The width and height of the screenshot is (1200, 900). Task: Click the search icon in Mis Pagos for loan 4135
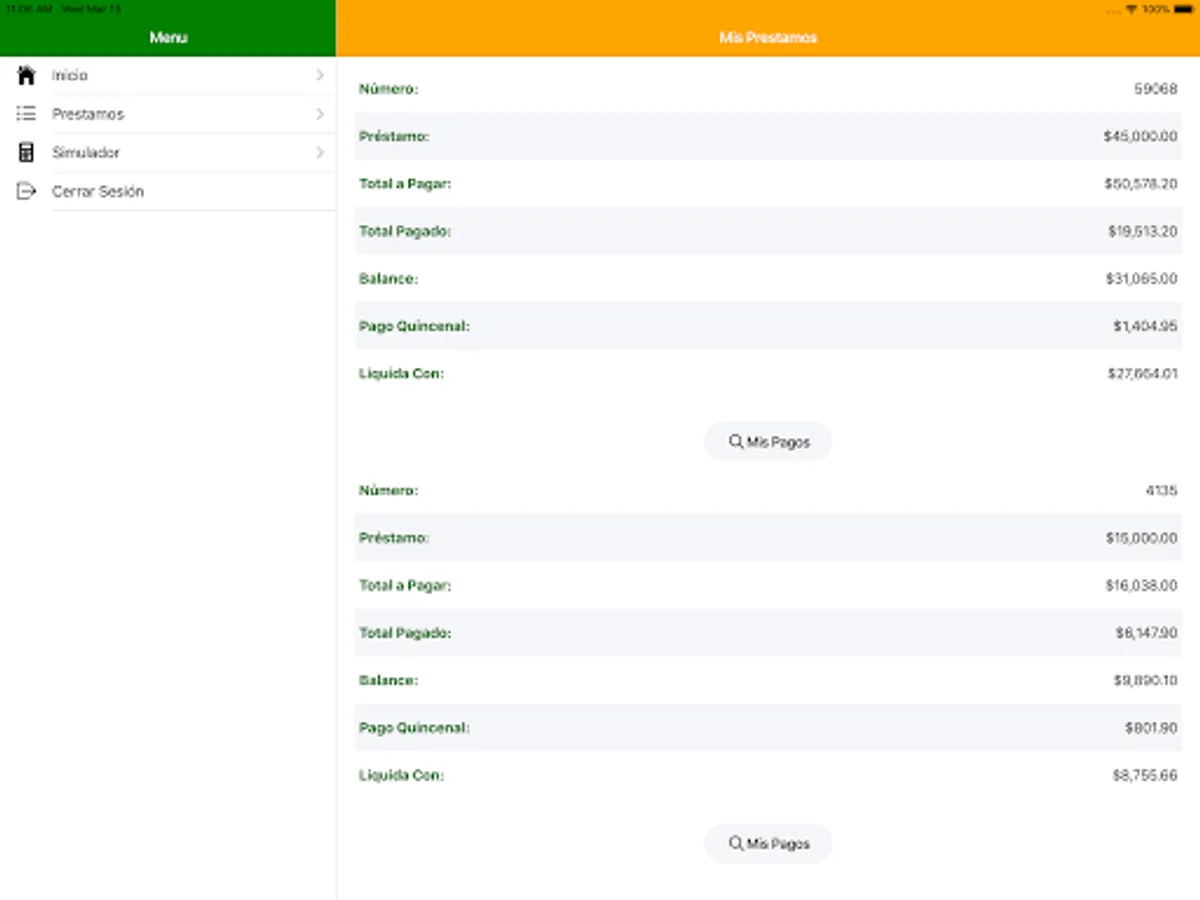coord(736,843)
